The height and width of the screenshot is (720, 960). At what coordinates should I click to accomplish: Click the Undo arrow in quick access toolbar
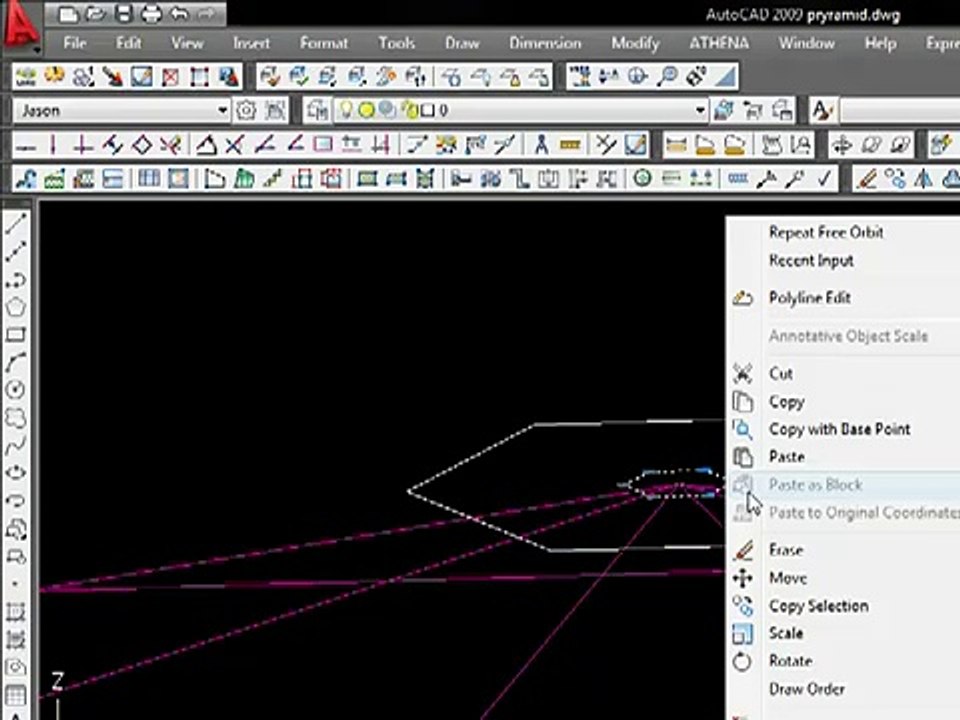[179, 13]
